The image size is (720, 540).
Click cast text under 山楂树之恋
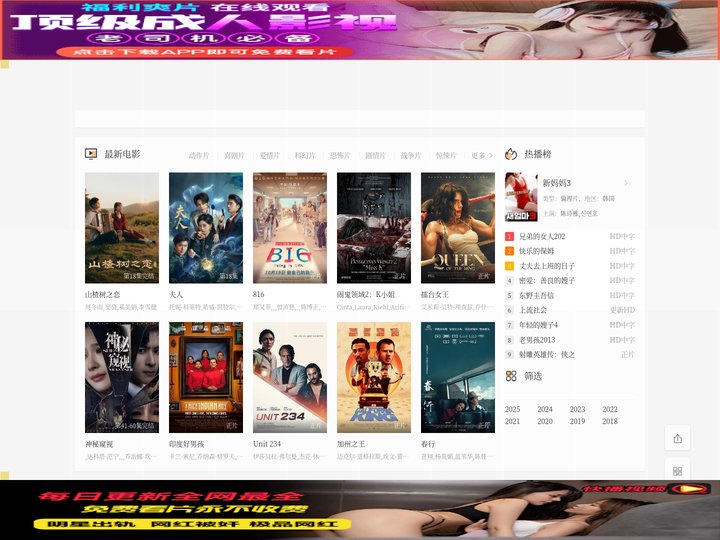(121, 307)
